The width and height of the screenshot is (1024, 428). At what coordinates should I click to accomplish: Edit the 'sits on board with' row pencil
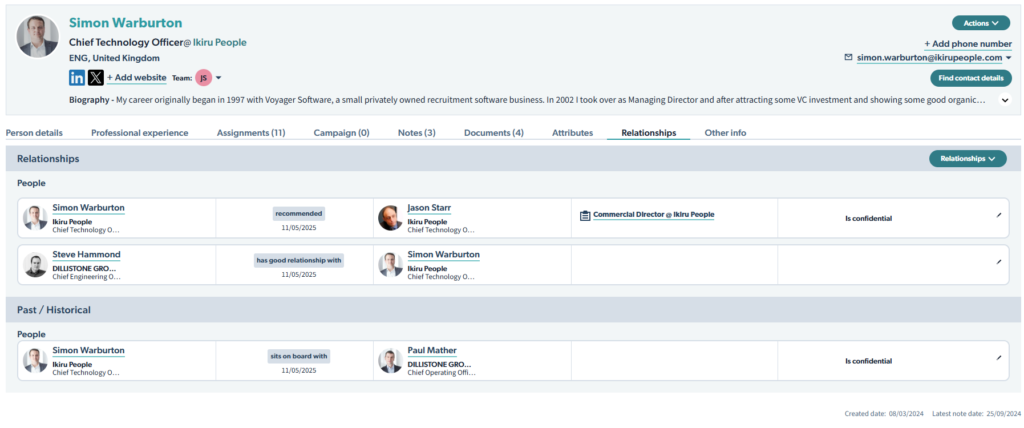point(999,357)
